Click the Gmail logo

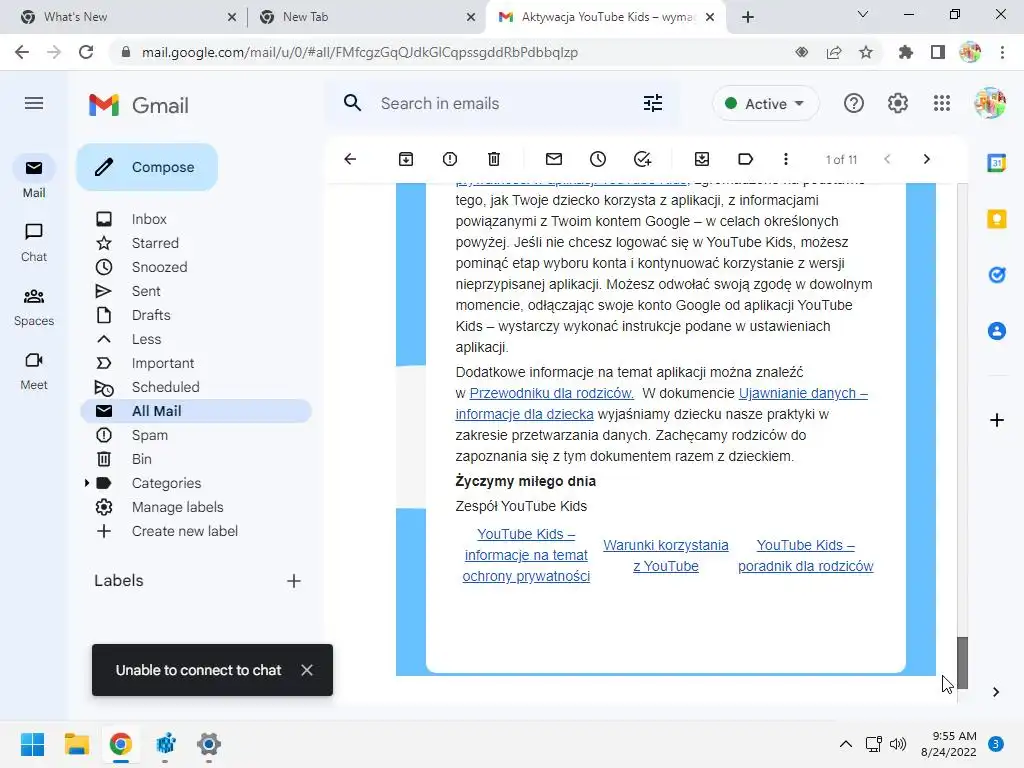[139, 105]
